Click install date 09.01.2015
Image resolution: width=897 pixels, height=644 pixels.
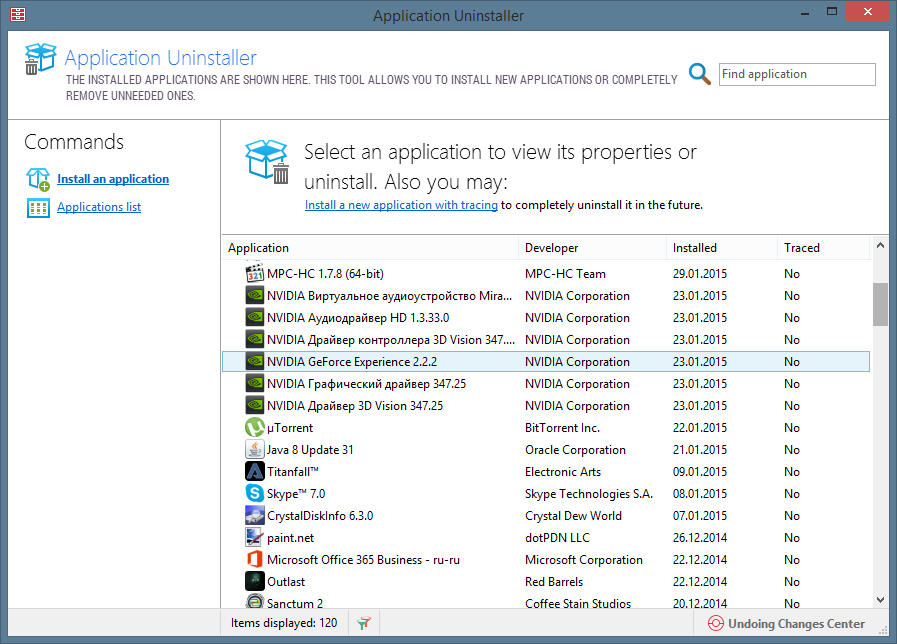(x=700, y=472)
